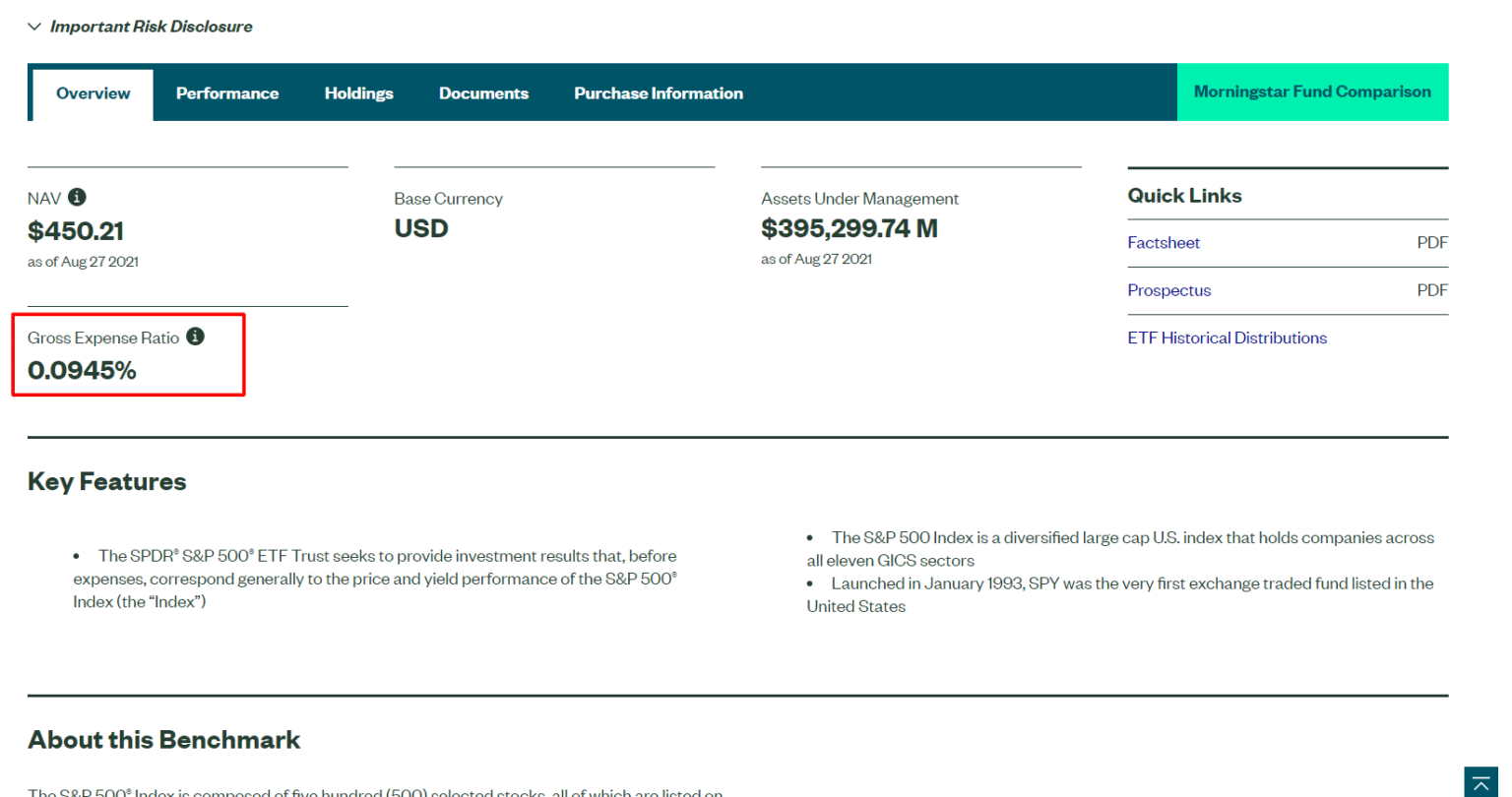
Task: Open the Prospectus link
Action: (1169, 289)
